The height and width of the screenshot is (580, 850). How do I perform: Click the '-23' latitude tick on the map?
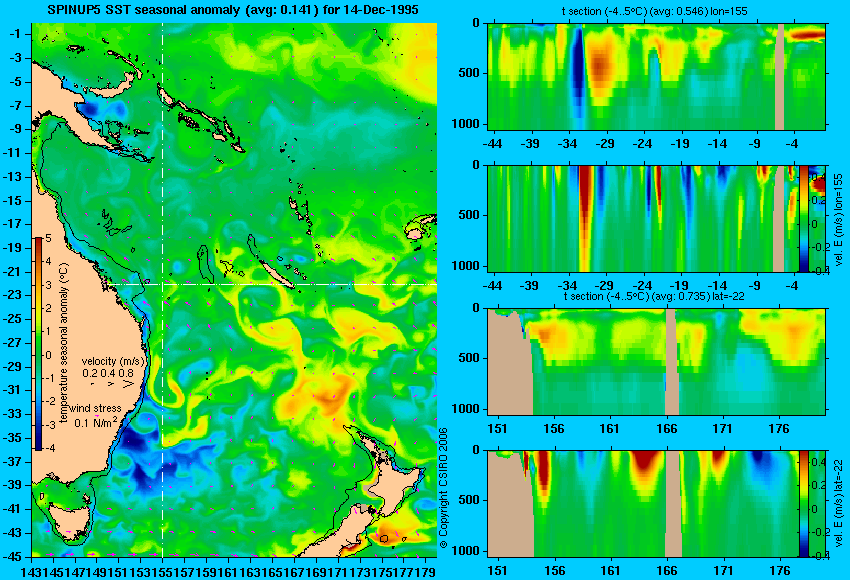(x=14, y=295)
